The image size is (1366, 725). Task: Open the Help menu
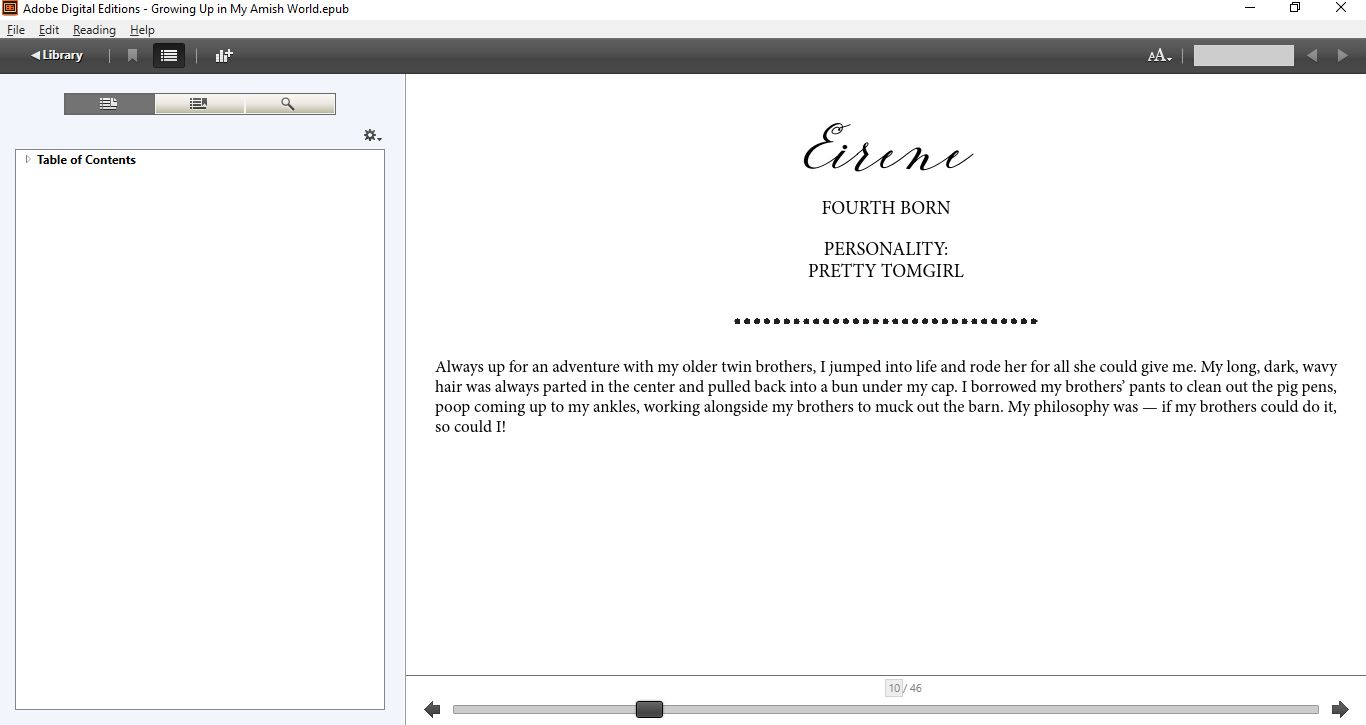[x=142, y=30]
